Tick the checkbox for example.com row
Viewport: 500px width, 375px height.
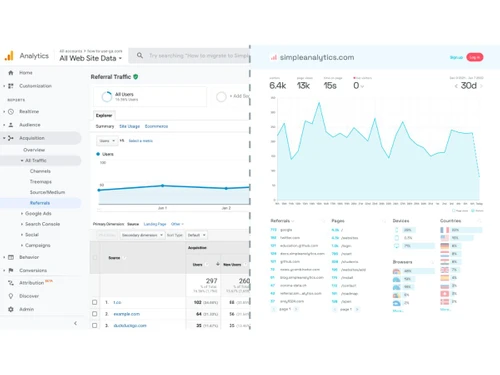95,314
